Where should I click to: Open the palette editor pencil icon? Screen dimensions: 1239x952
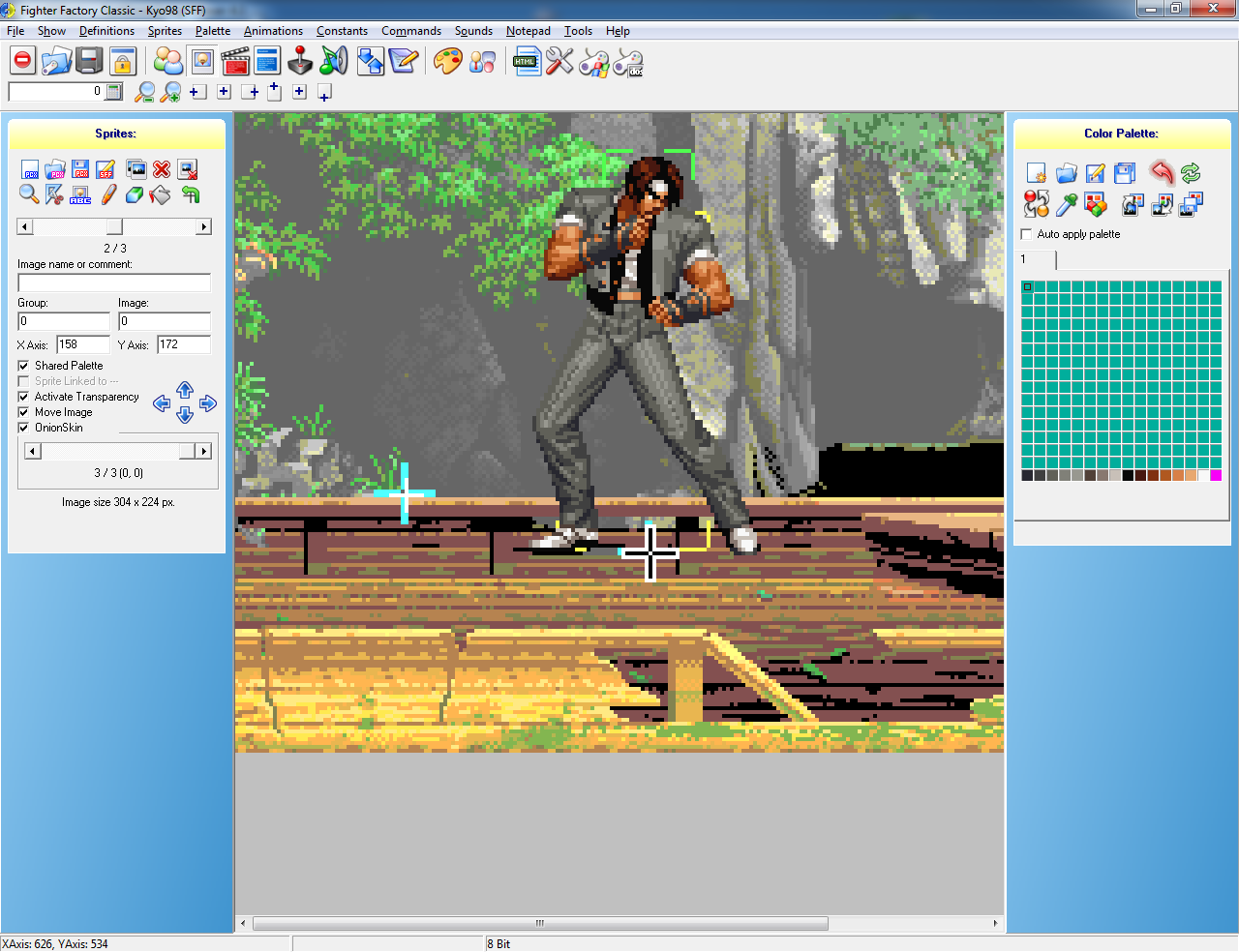[1095, 172]
